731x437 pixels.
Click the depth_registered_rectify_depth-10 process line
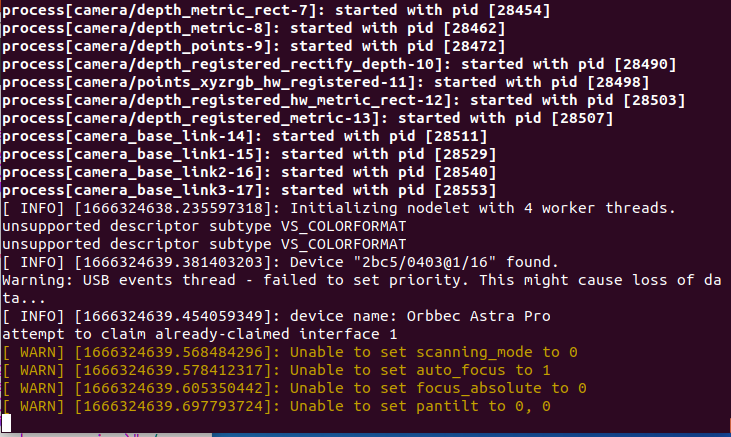pyautogui.click(x=339, y=64)
